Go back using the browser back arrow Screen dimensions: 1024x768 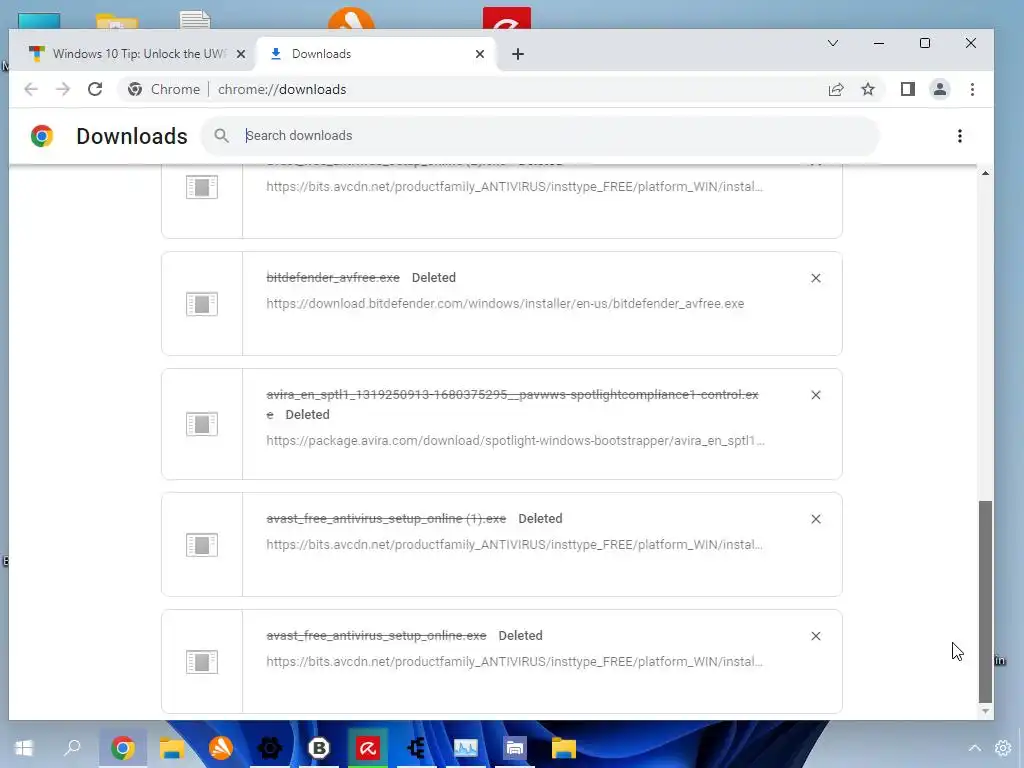click(31, 89)
